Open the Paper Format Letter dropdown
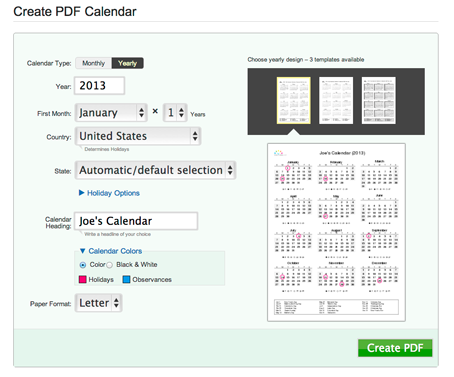Screen dimensions: 454x377 coord(98,303)
